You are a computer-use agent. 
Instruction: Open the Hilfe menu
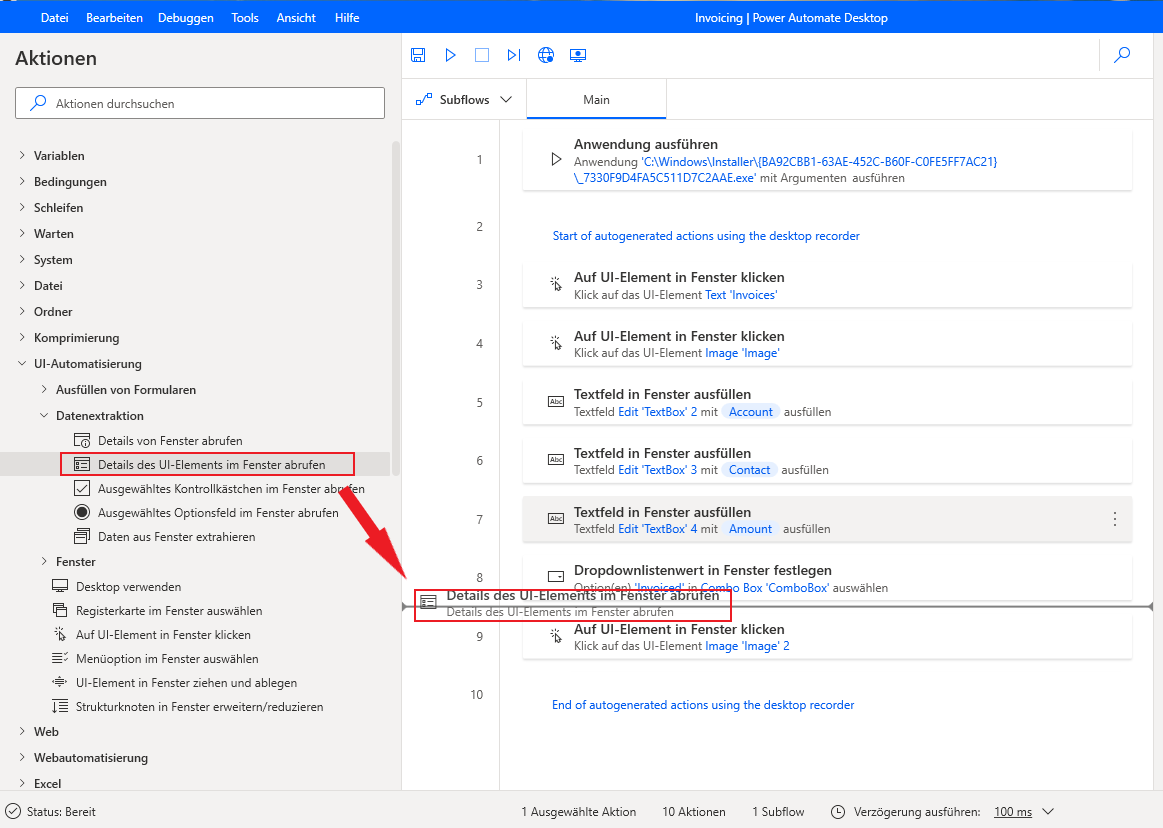pos(346,18)
